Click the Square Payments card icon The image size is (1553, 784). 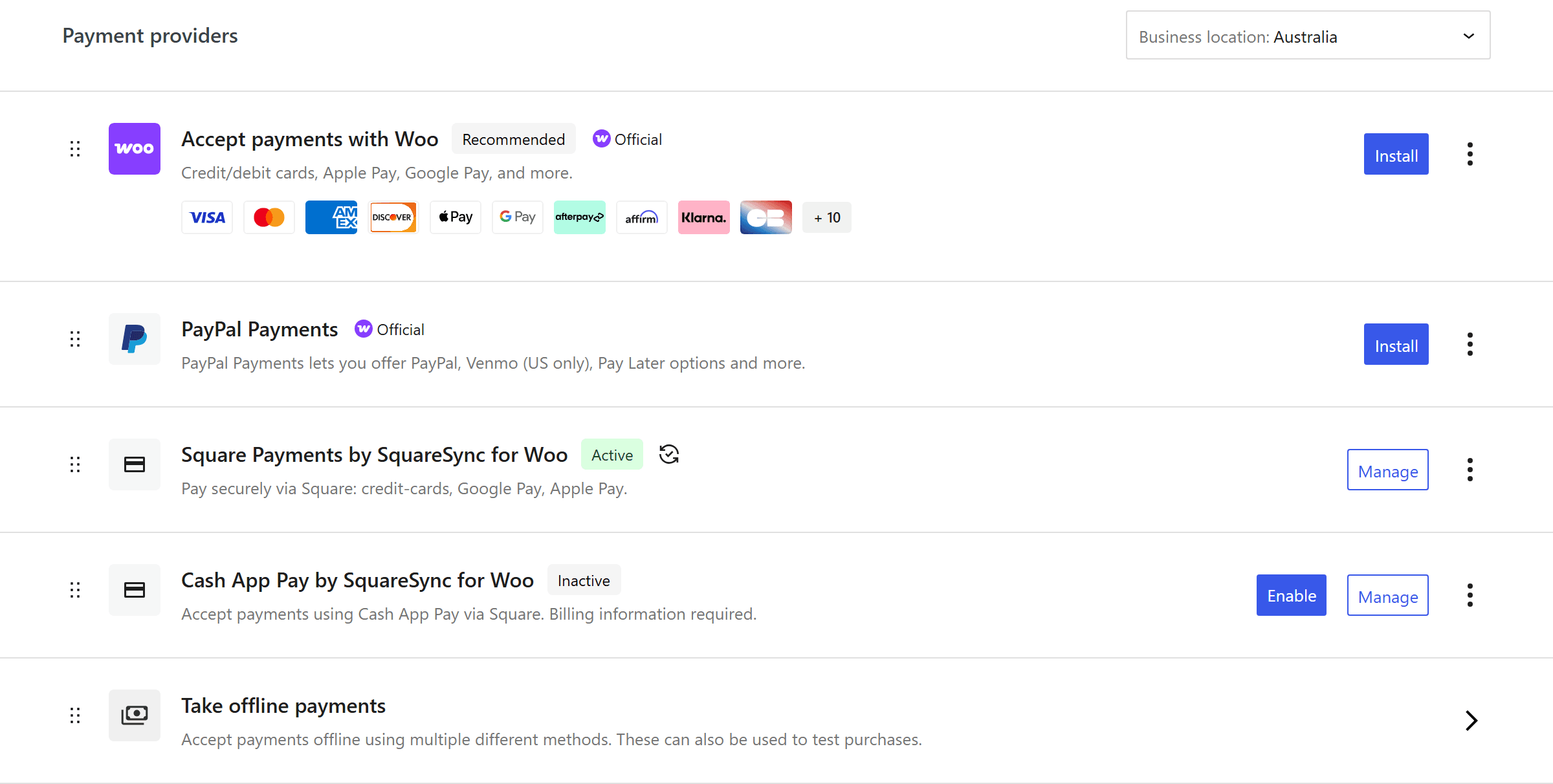pos(135,464)
